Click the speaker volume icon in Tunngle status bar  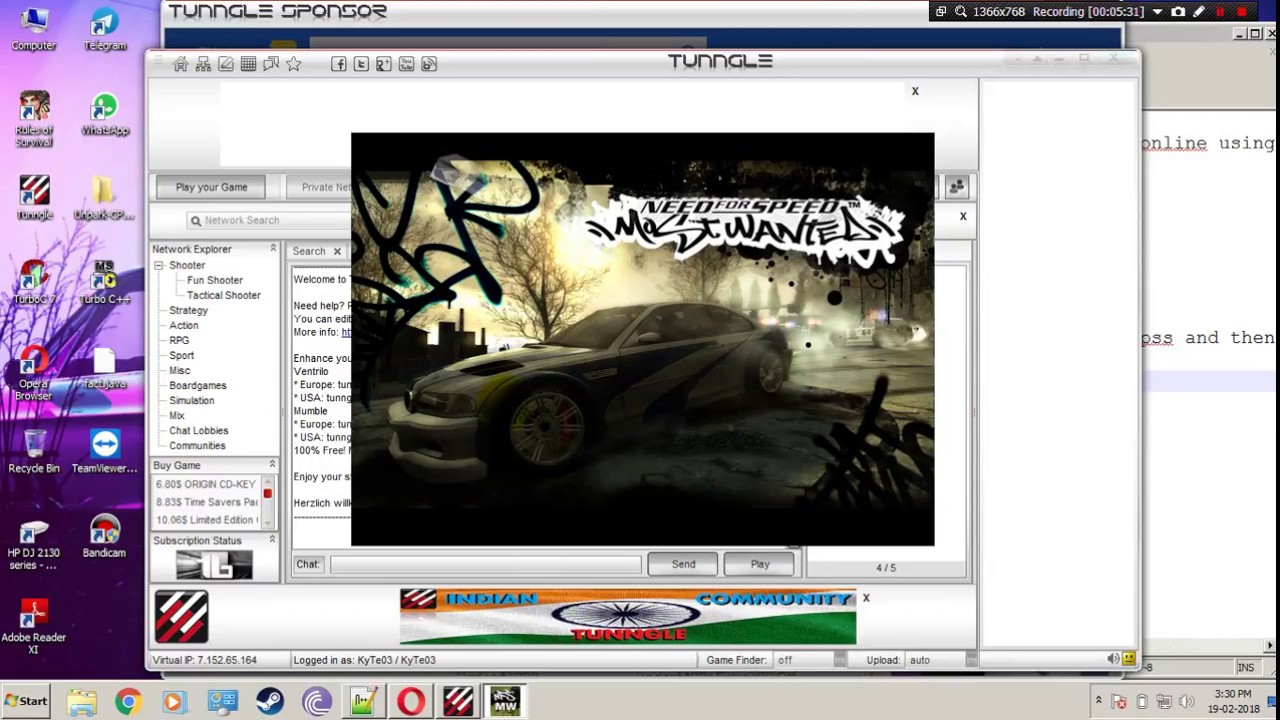click(x=1113, y=659)
